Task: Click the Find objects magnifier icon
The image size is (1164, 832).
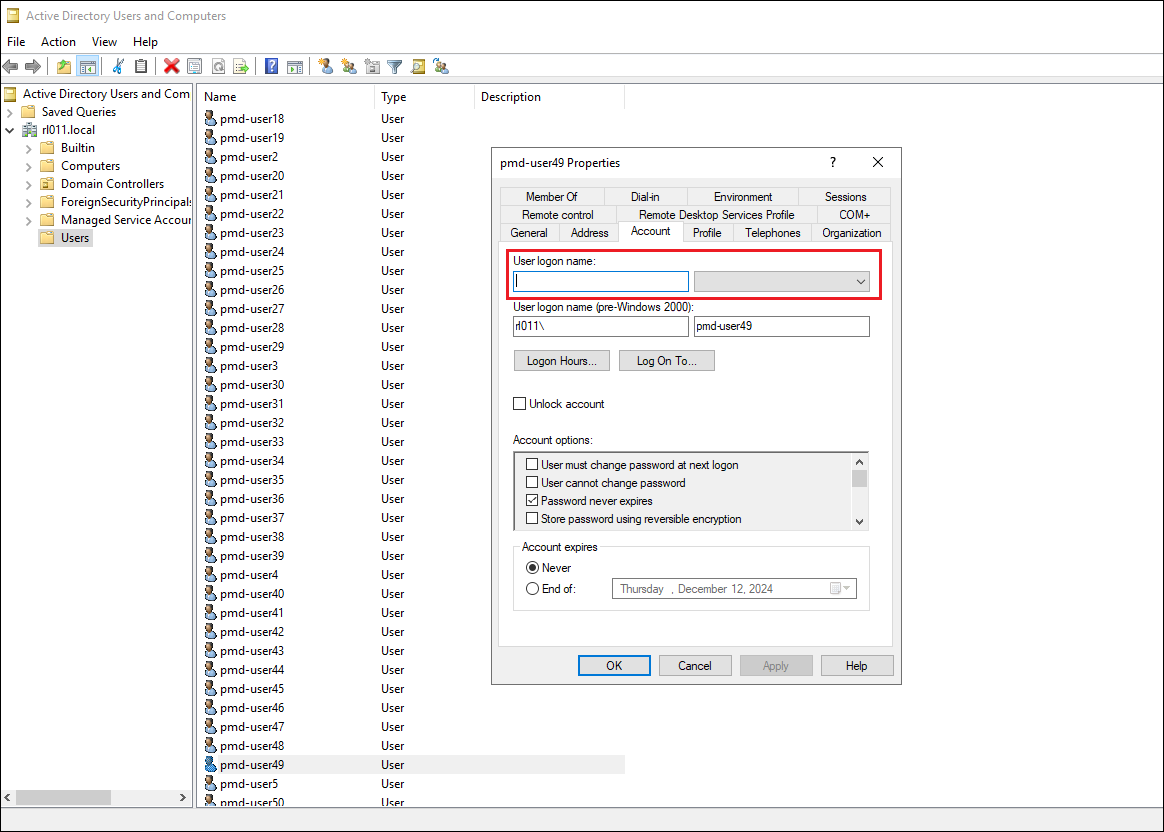Action: 418,67
